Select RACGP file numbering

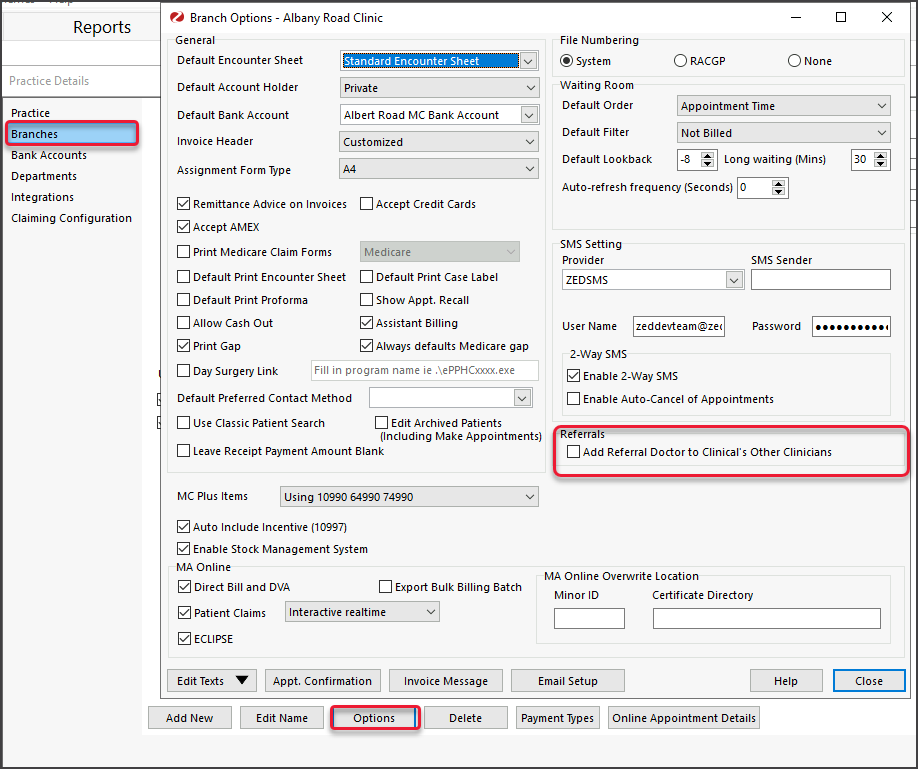680,61
